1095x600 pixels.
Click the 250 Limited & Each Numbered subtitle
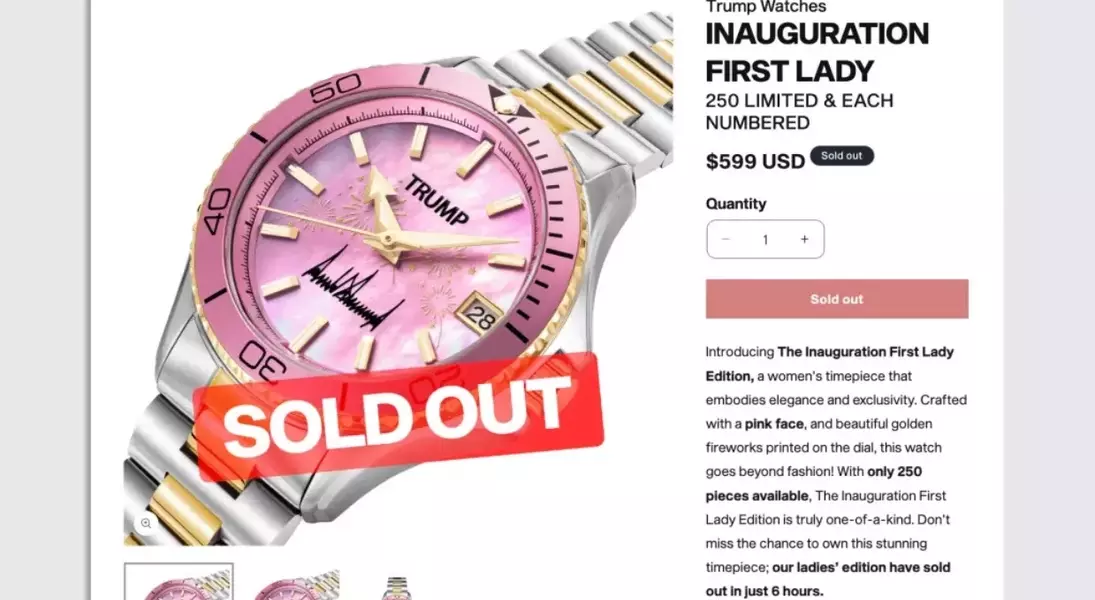point(800,112)
